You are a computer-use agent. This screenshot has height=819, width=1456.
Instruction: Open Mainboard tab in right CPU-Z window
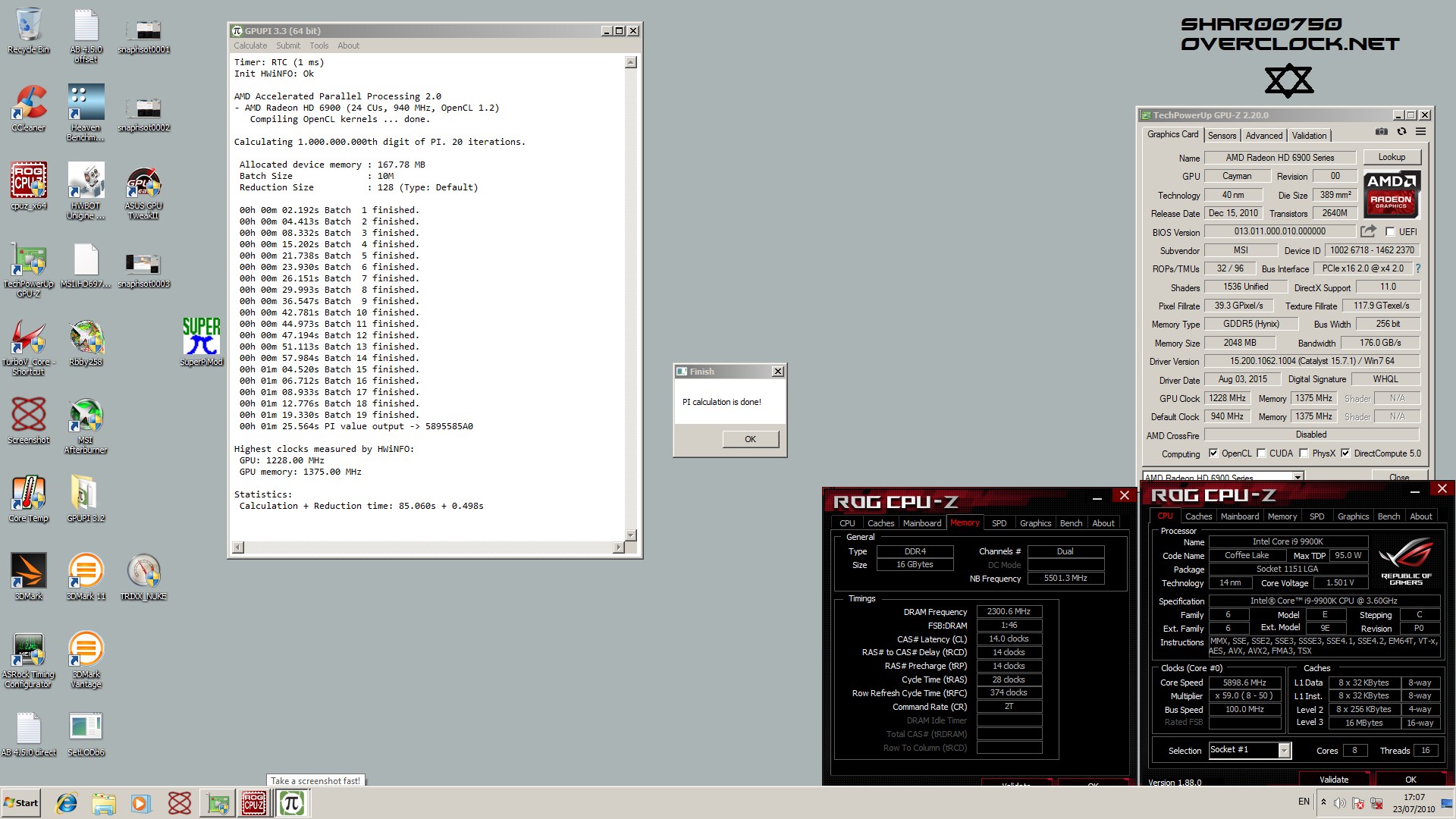point(1240,516)
